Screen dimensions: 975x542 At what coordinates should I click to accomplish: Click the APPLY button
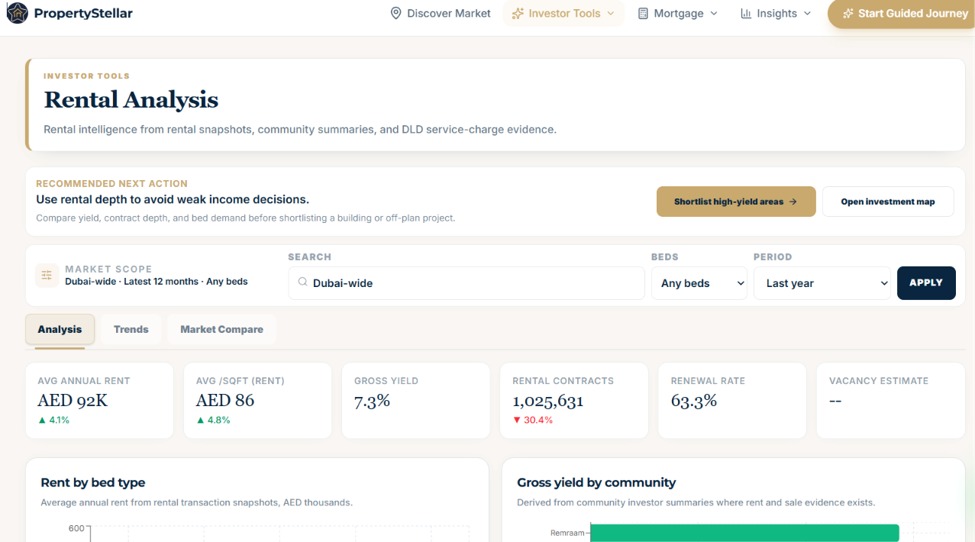926,283
